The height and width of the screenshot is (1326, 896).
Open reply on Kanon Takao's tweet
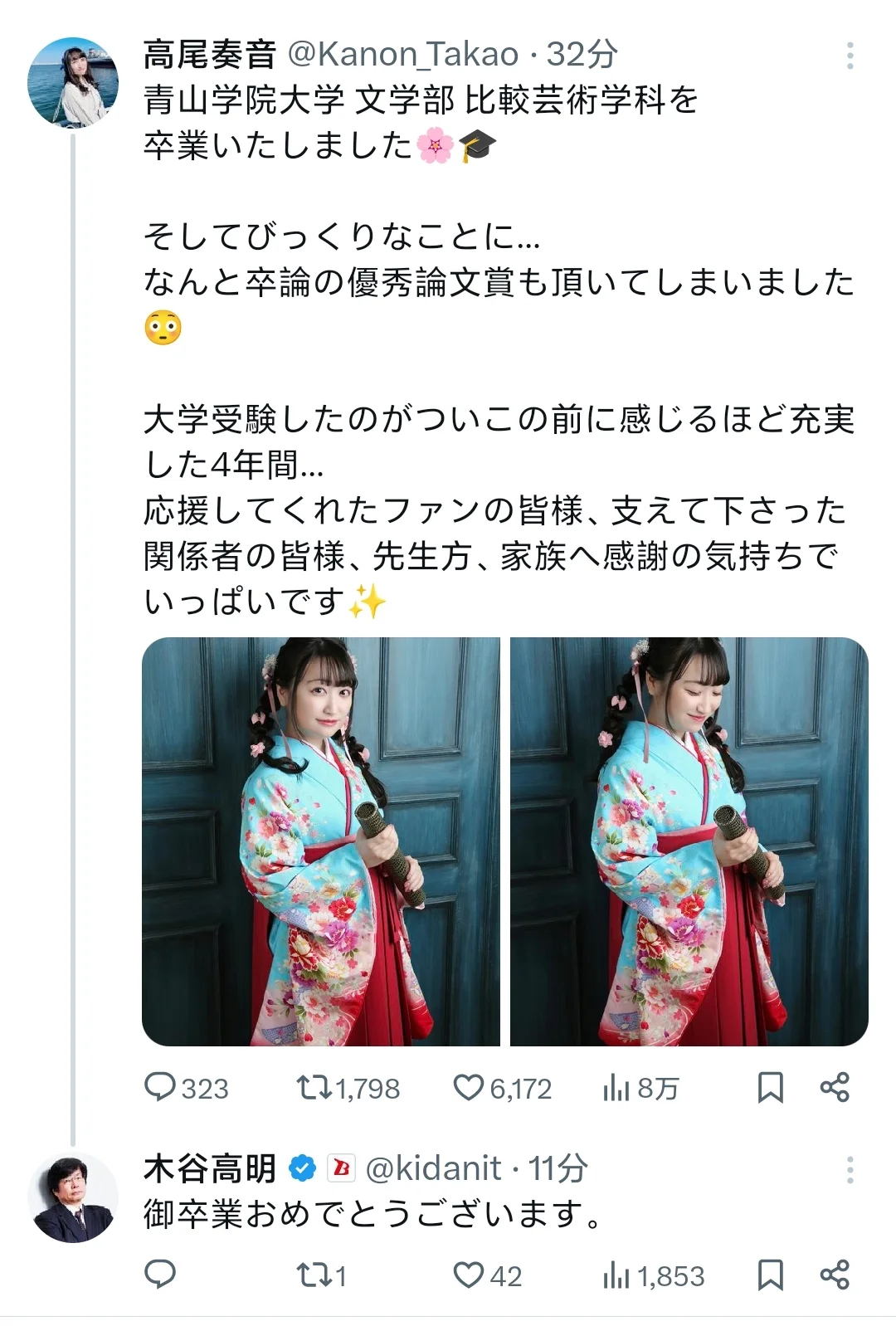click(x=186, y=1088)
